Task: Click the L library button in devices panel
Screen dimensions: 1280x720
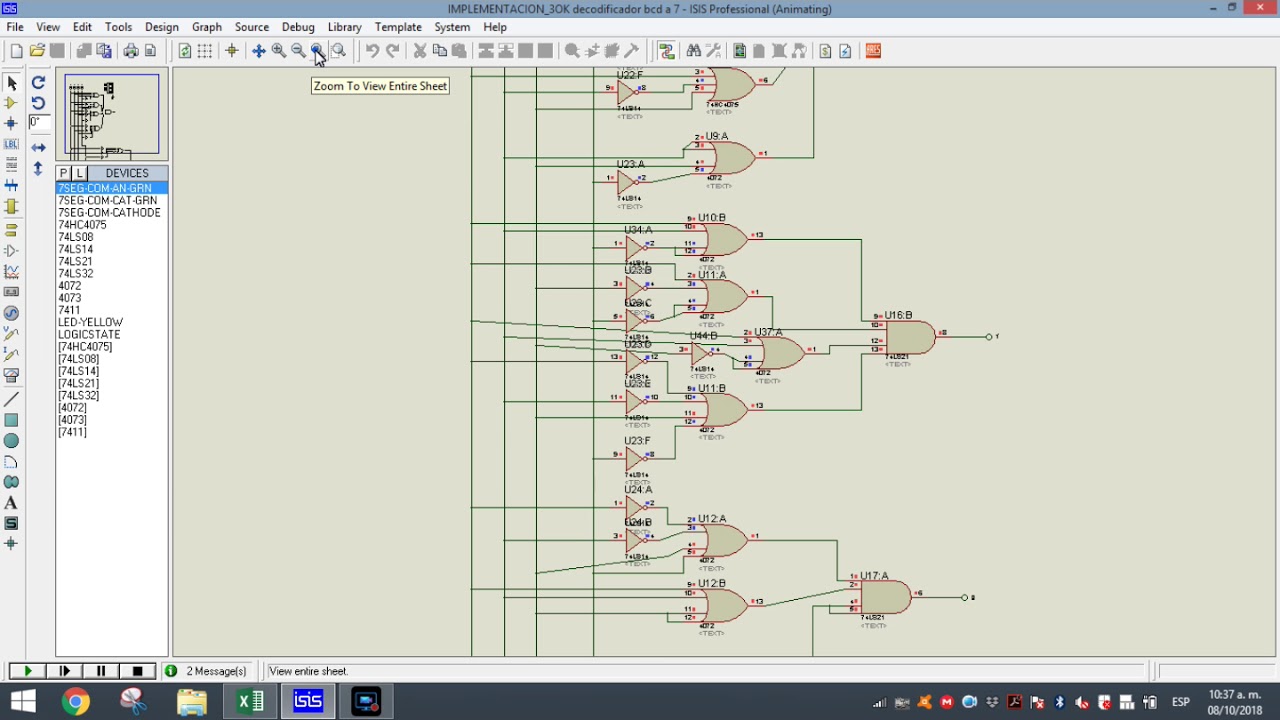Action: (x=80, y=173)
